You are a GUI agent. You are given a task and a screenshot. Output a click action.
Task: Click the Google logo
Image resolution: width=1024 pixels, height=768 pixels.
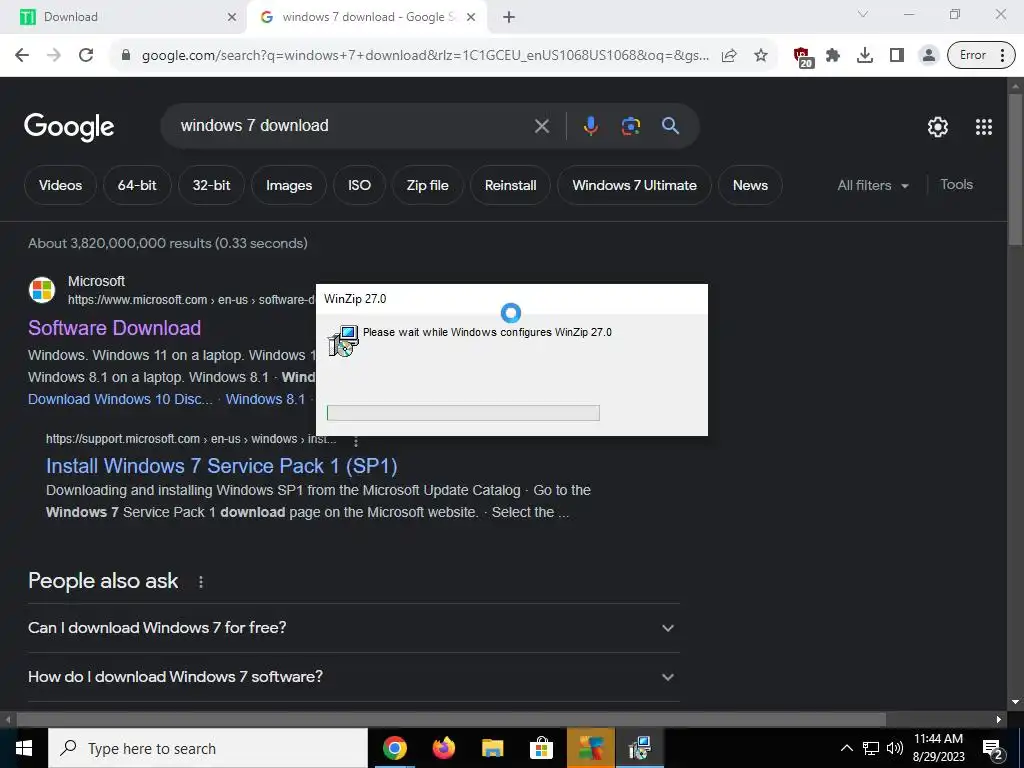(69, 127)
